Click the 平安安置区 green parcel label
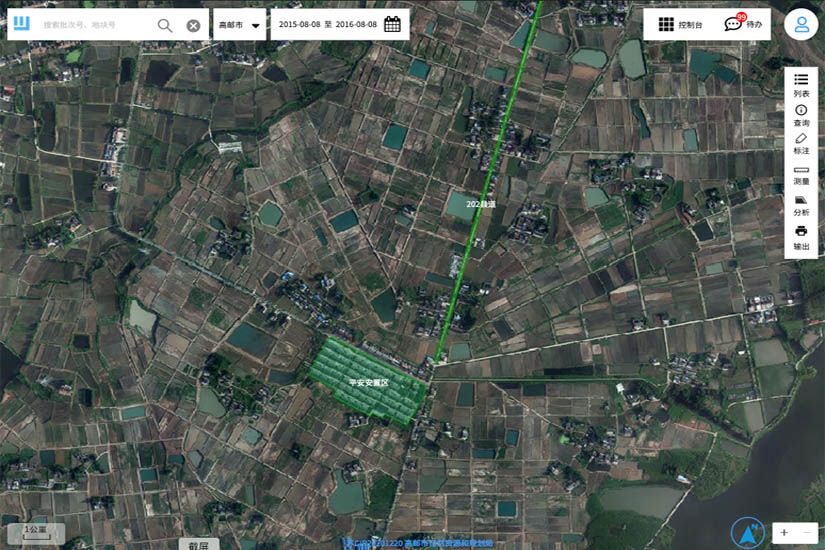 368,382
